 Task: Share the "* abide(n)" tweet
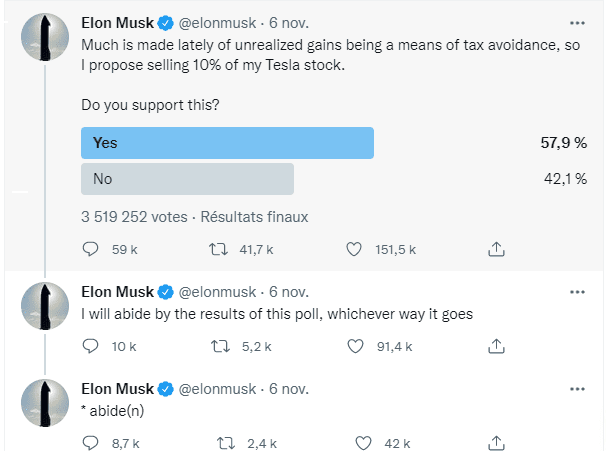(496, 442)
